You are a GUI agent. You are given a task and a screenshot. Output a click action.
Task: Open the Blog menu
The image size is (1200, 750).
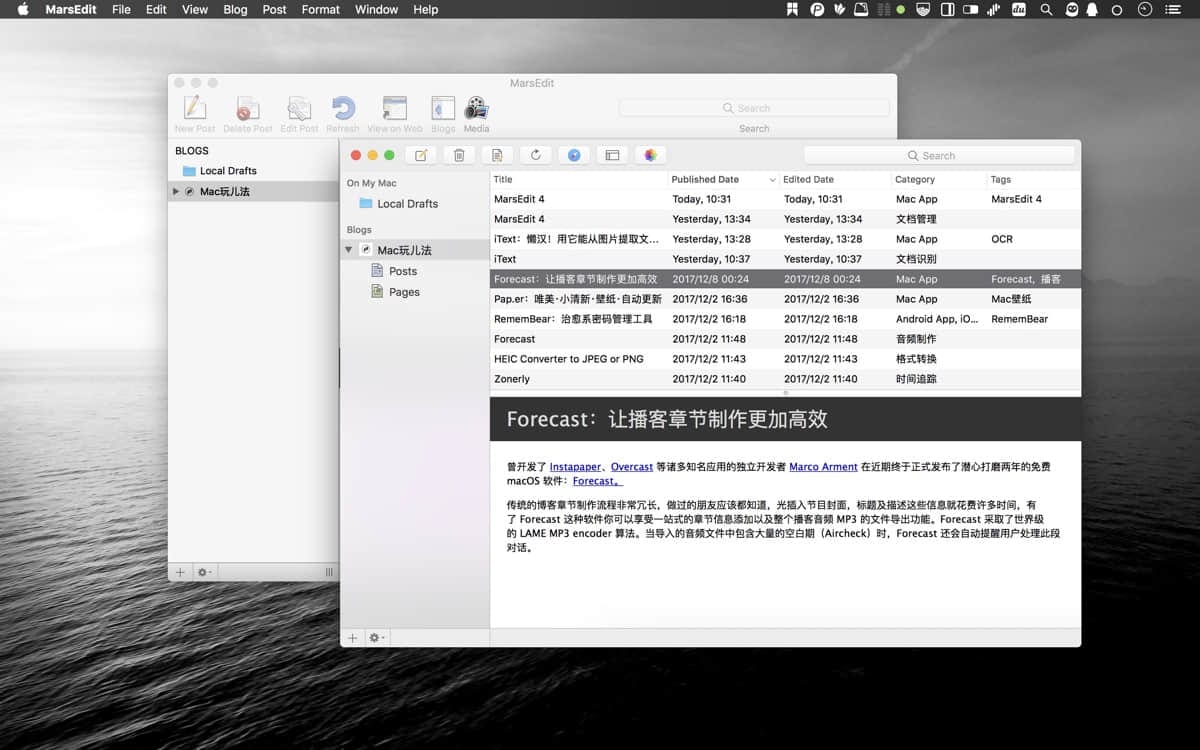coord(235,9)
